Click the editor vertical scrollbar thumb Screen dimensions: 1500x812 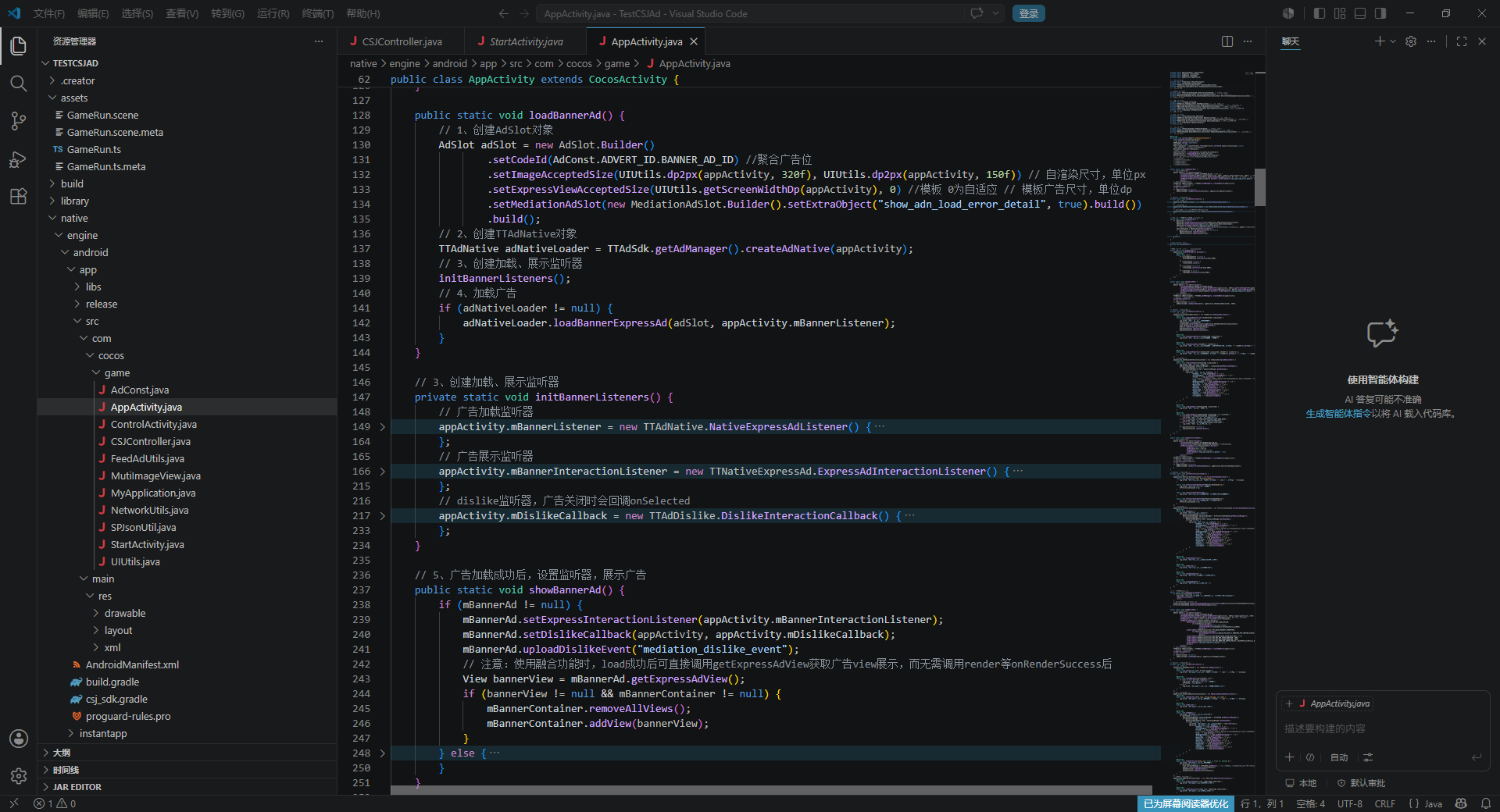(1259, 187)
